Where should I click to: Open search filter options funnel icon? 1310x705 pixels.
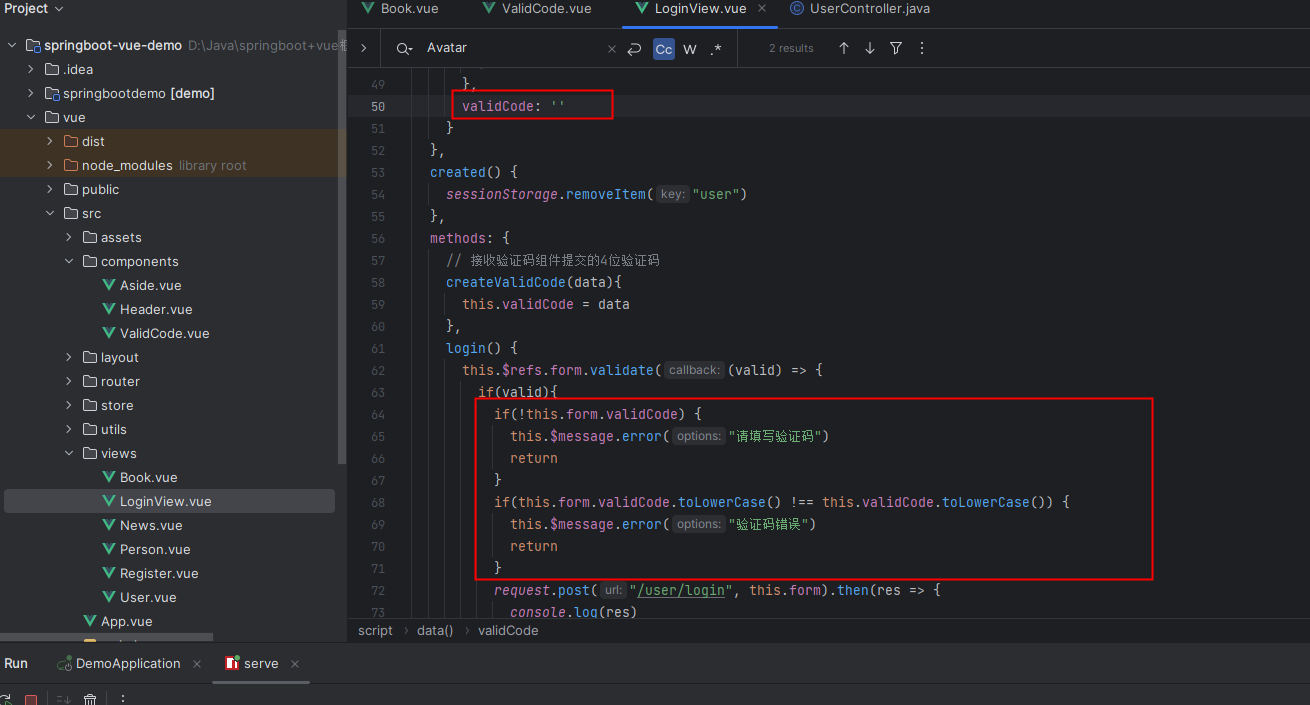(x=896, y=48)
